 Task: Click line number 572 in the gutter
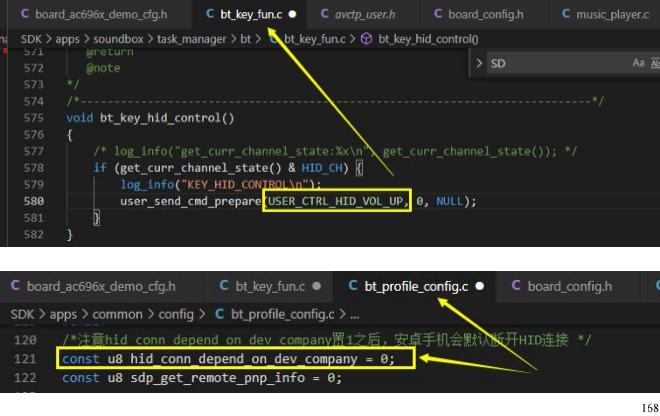(x=34, y=68)
